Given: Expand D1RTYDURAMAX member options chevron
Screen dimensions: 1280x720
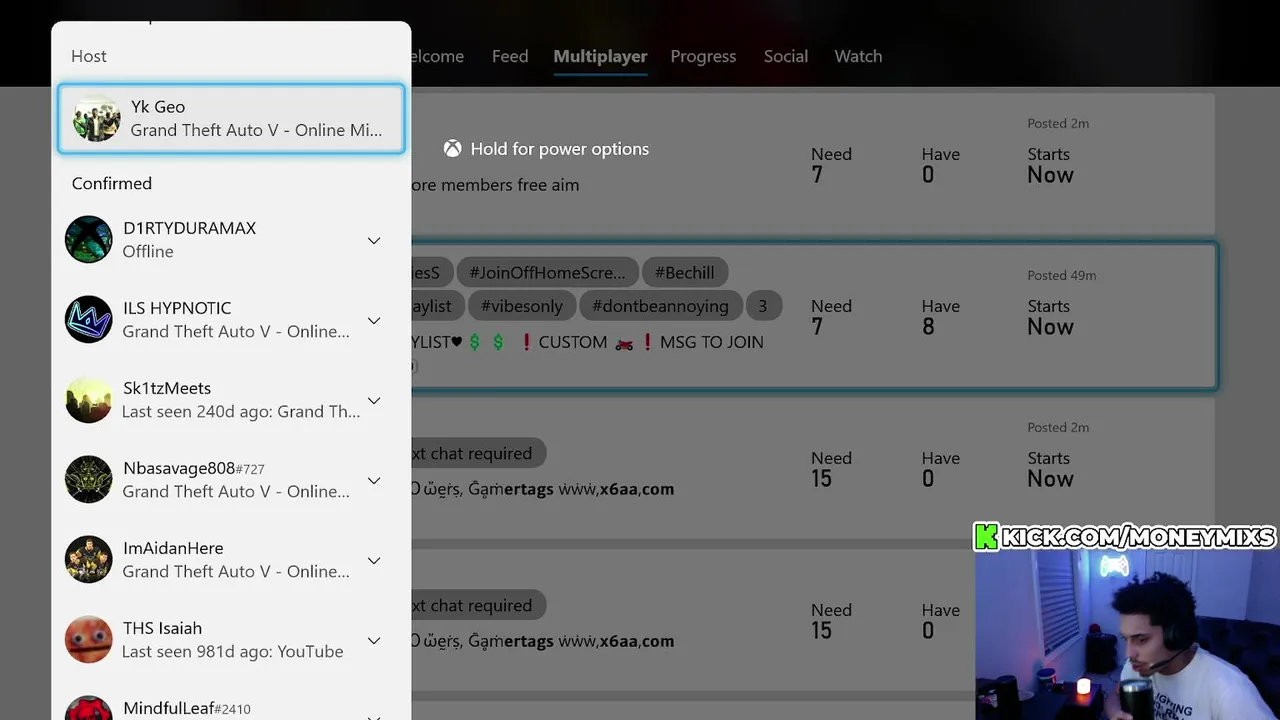Looking at the screenshot, I should pos(374,241).
